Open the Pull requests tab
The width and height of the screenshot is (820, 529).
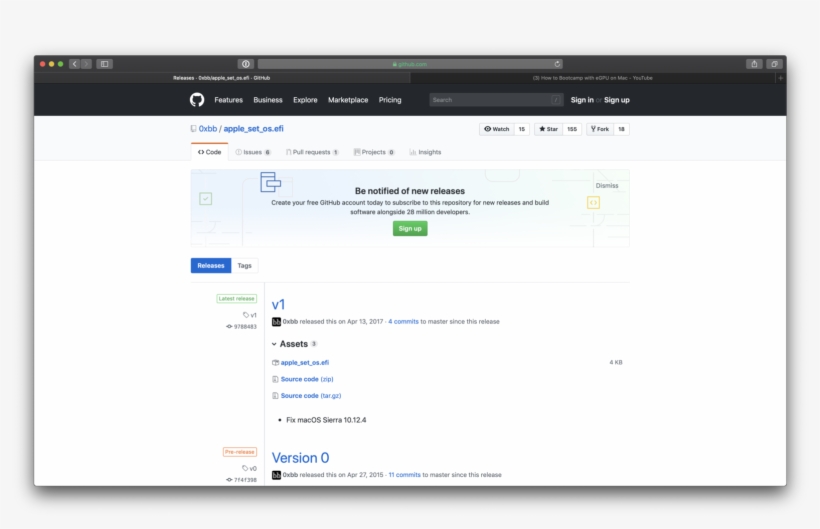click(x=312, y=152)
